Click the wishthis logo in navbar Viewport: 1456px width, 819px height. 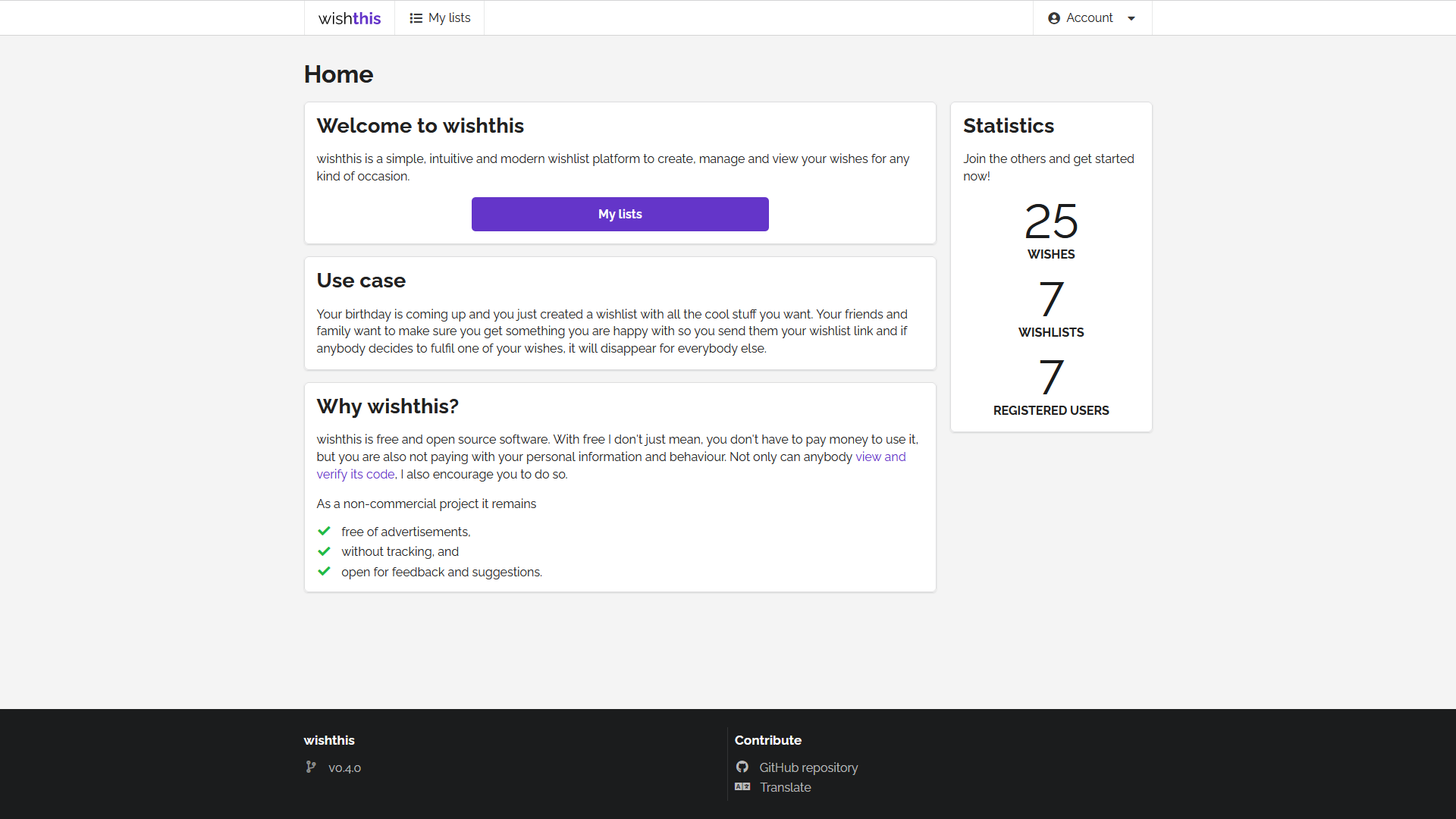tap(349, 18)
